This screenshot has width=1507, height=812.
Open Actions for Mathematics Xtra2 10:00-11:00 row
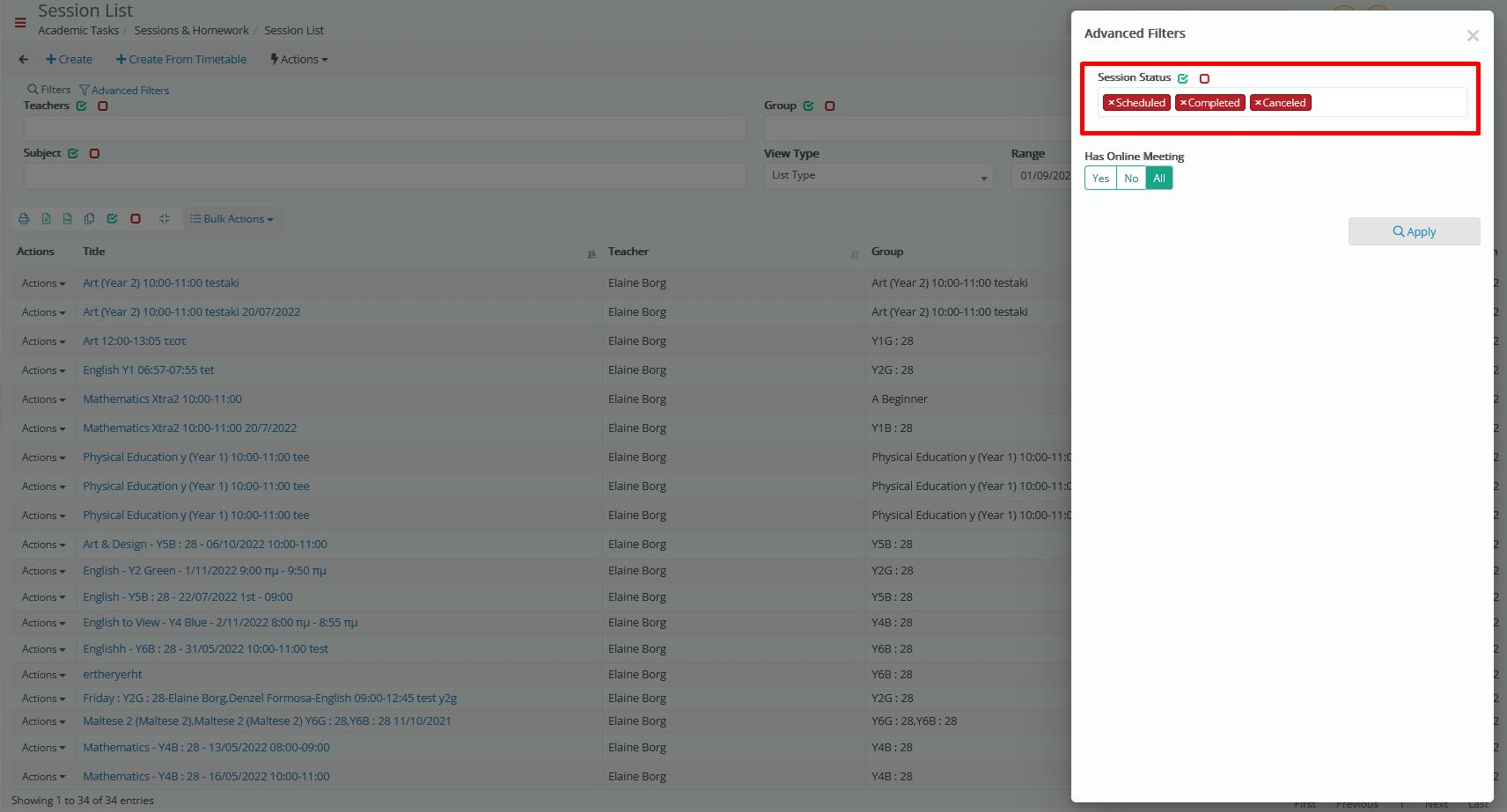click(x=43, y=399)
